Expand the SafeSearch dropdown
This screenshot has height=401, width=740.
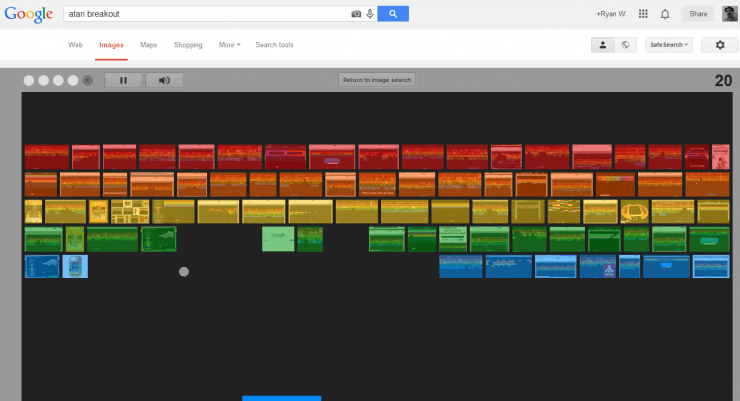point(669,45)
